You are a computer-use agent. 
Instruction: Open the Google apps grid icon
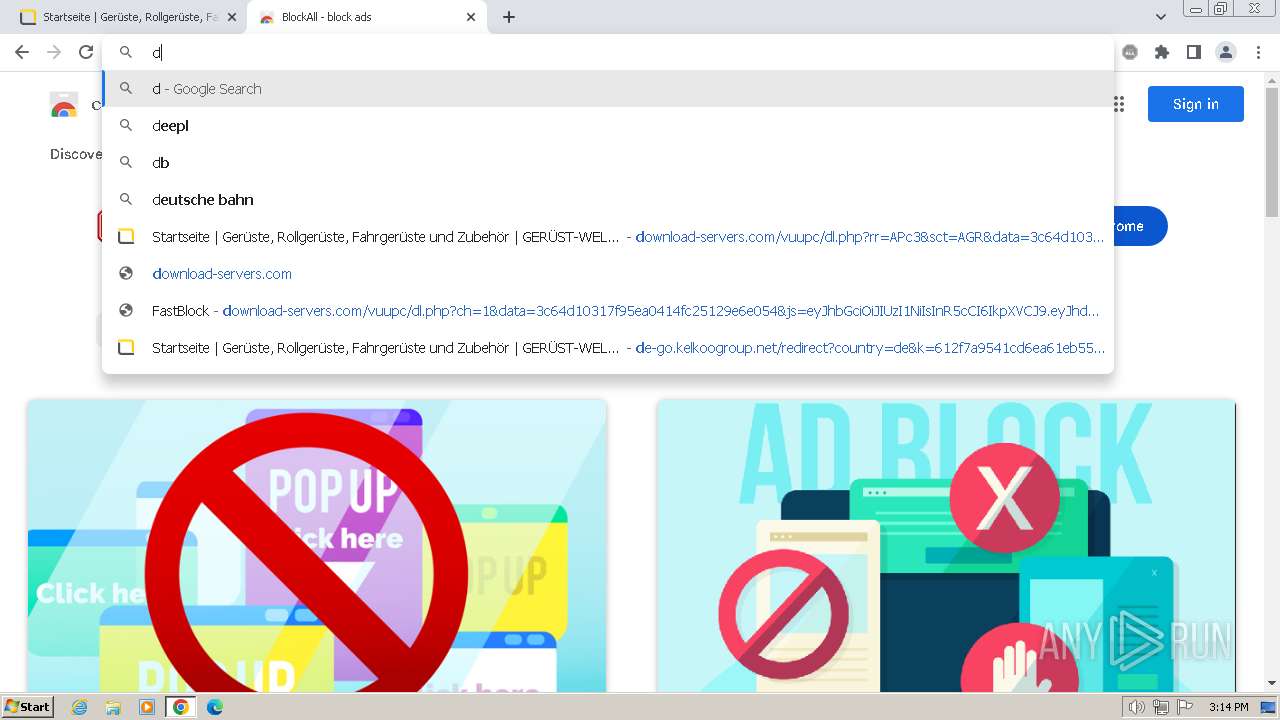[1118, 104]
